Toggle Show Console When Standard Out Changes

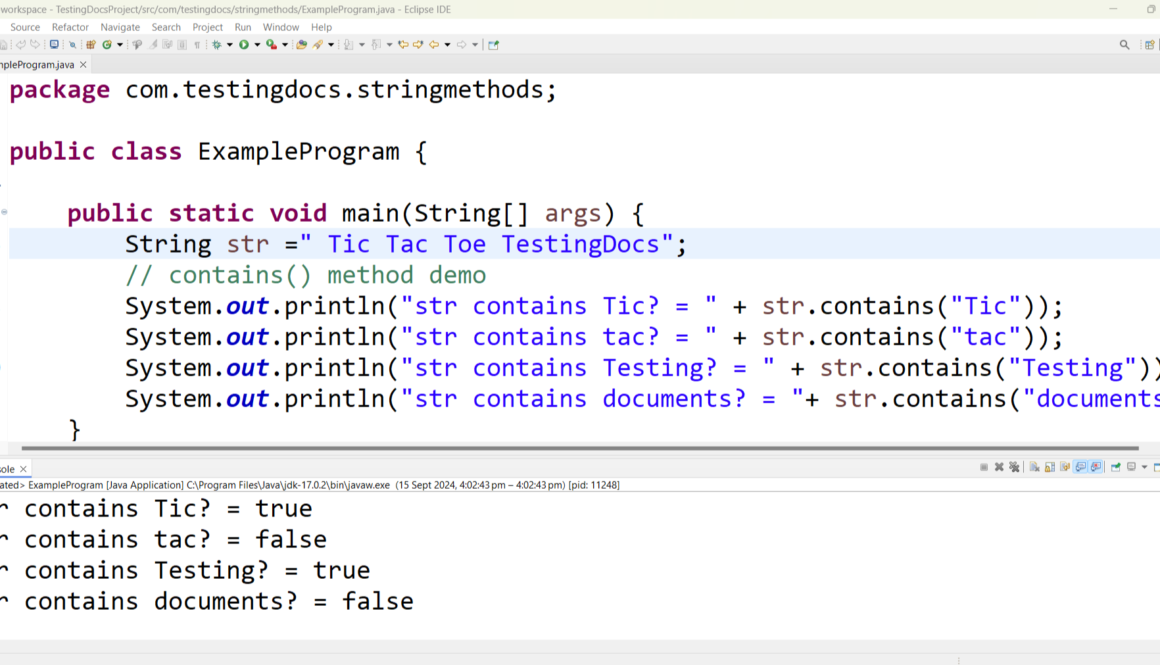coord(1081,467)
